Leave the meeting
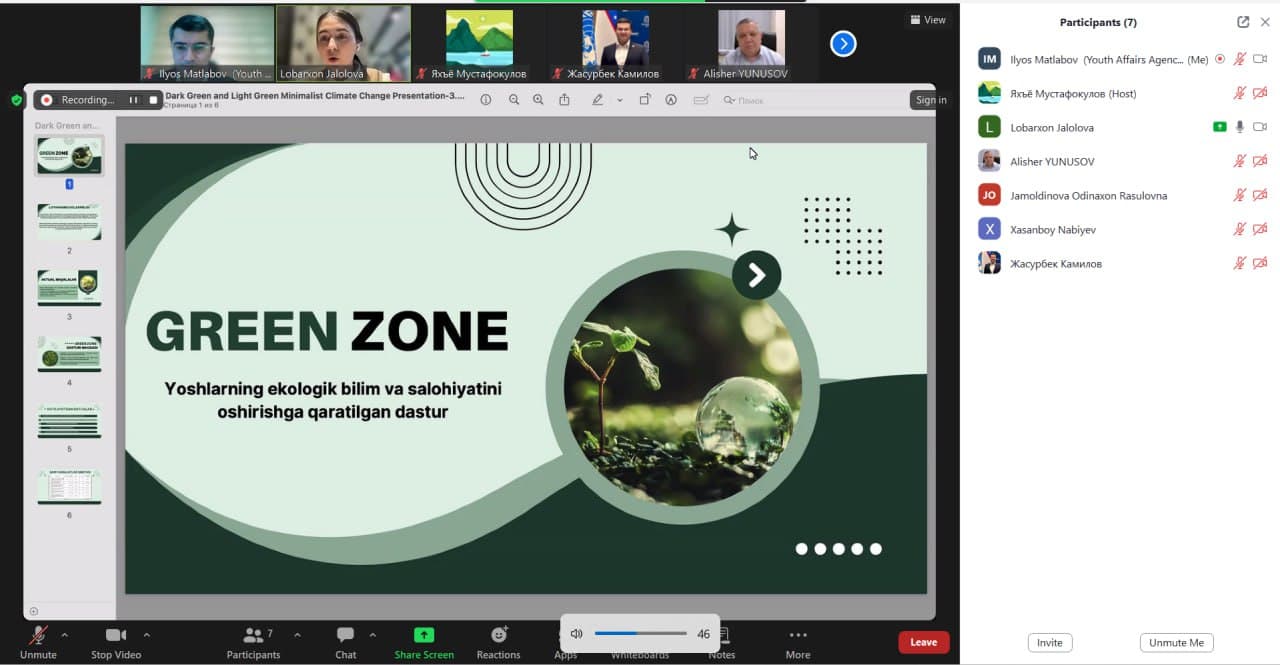The height and width of the screenshot is (665, 1280). click(923, 642)
